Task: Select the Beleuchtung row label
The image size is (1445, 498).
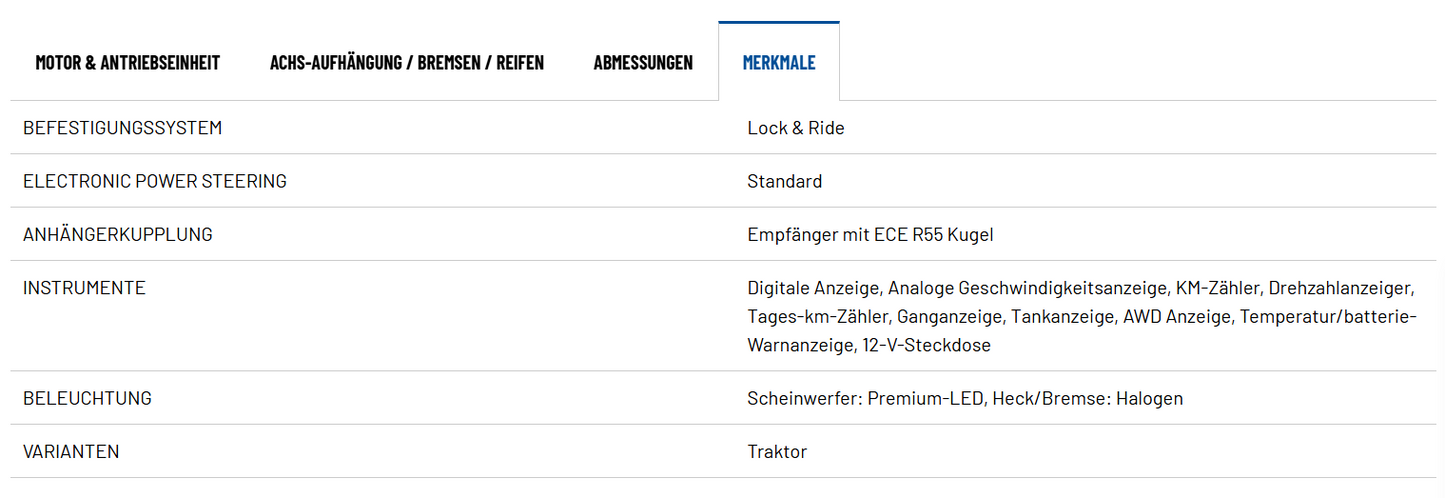Action: point(87,398)
